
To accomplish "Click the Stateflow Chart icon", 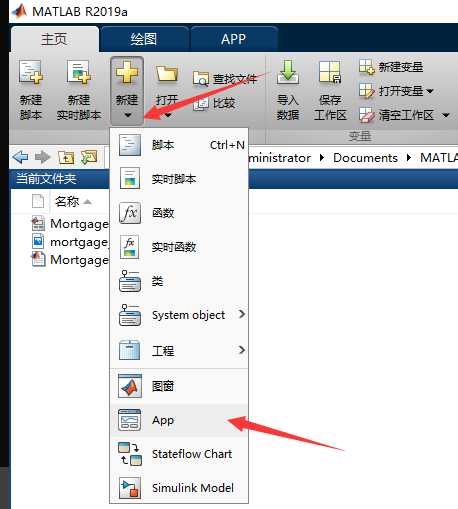I will [130, 454].
